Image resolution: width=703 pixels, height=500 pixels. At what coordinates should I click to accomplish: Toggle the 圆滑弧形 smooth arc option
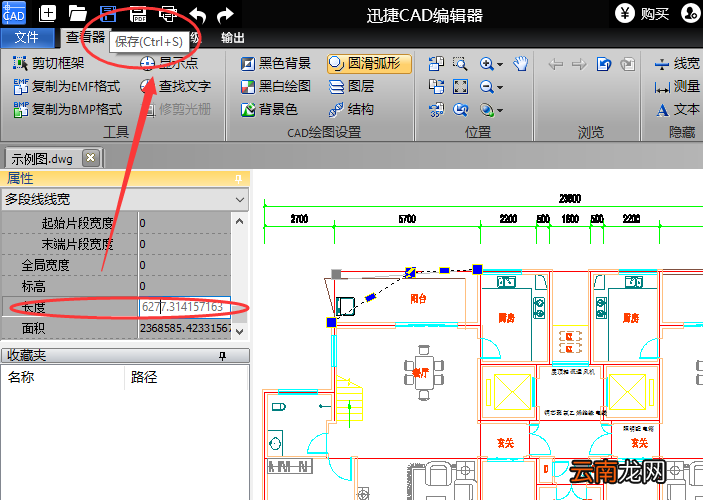click(369, 64)
